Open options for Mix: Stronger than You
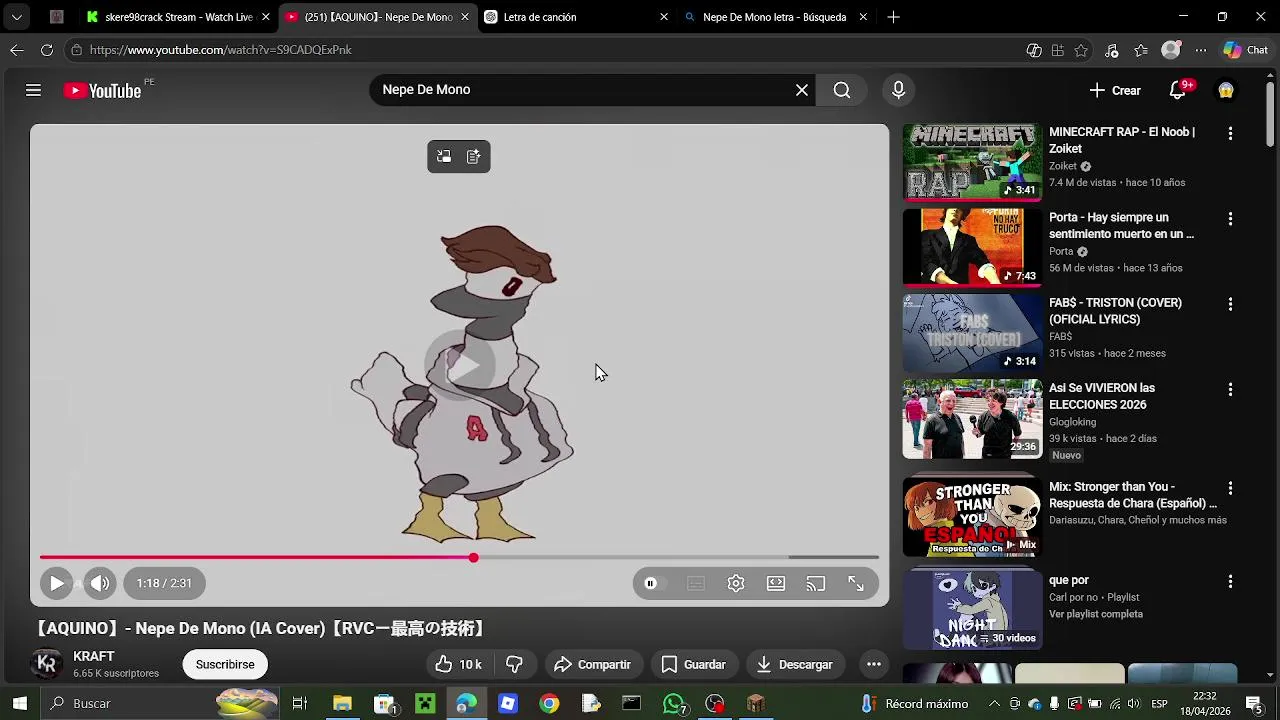The image size is (1280, 720). click(x=1230, y=488)
